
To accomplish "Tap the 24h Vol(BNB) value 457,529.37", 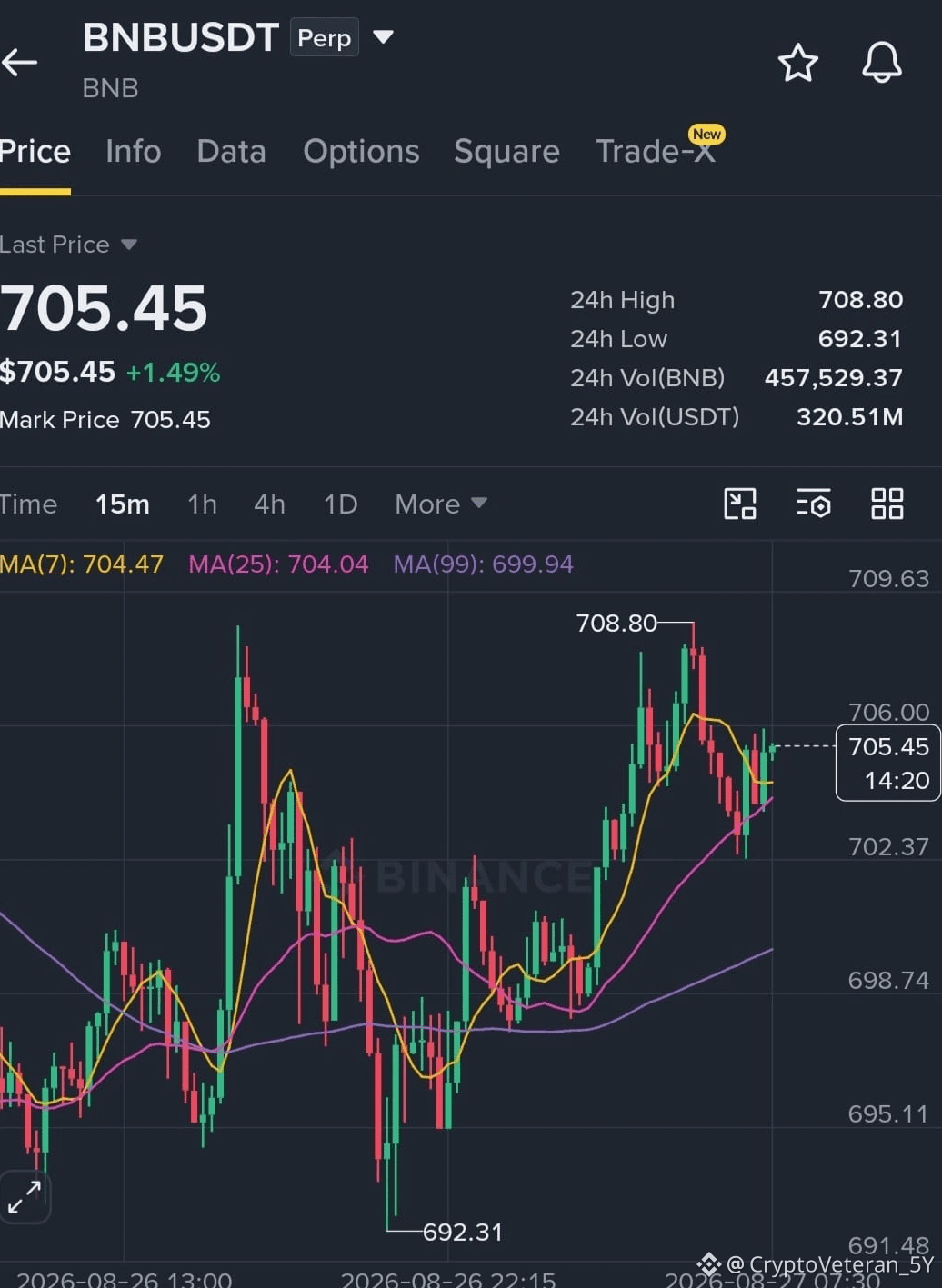I will point(834,378).
